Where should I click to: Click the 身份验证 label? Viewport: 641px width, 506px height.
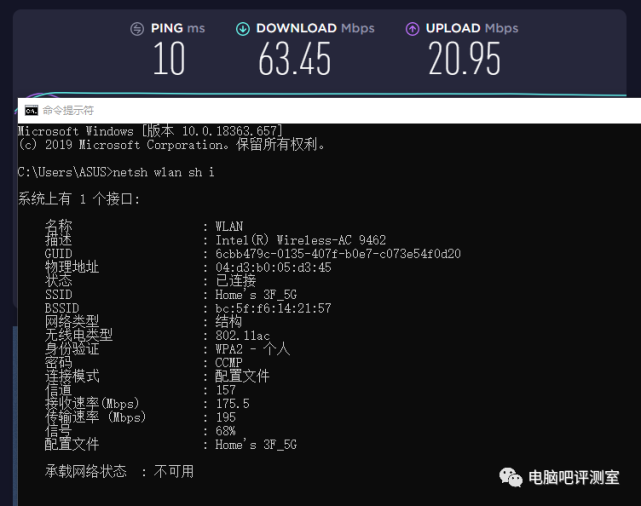click(72, 349)
